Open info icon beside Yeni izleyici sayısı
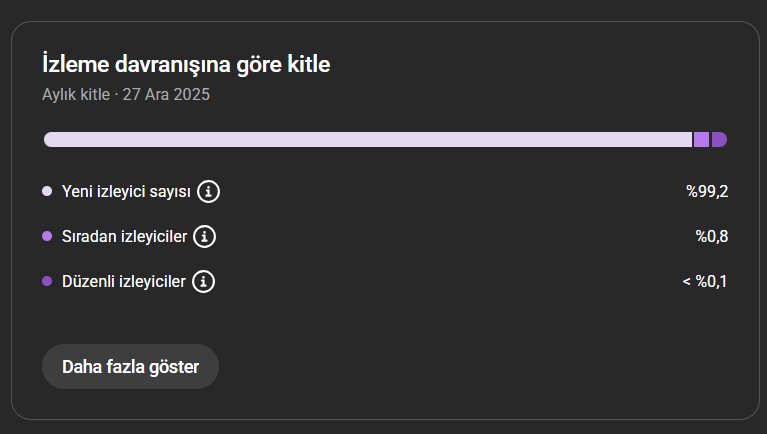 pyautogui.click(x=208, y=191)
